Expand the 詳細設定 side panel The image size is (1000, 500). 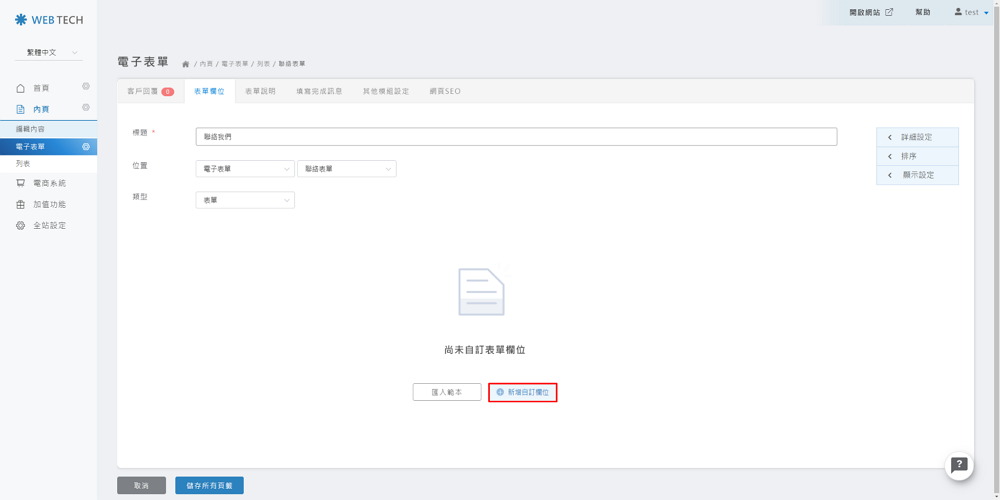coord(917,137)
